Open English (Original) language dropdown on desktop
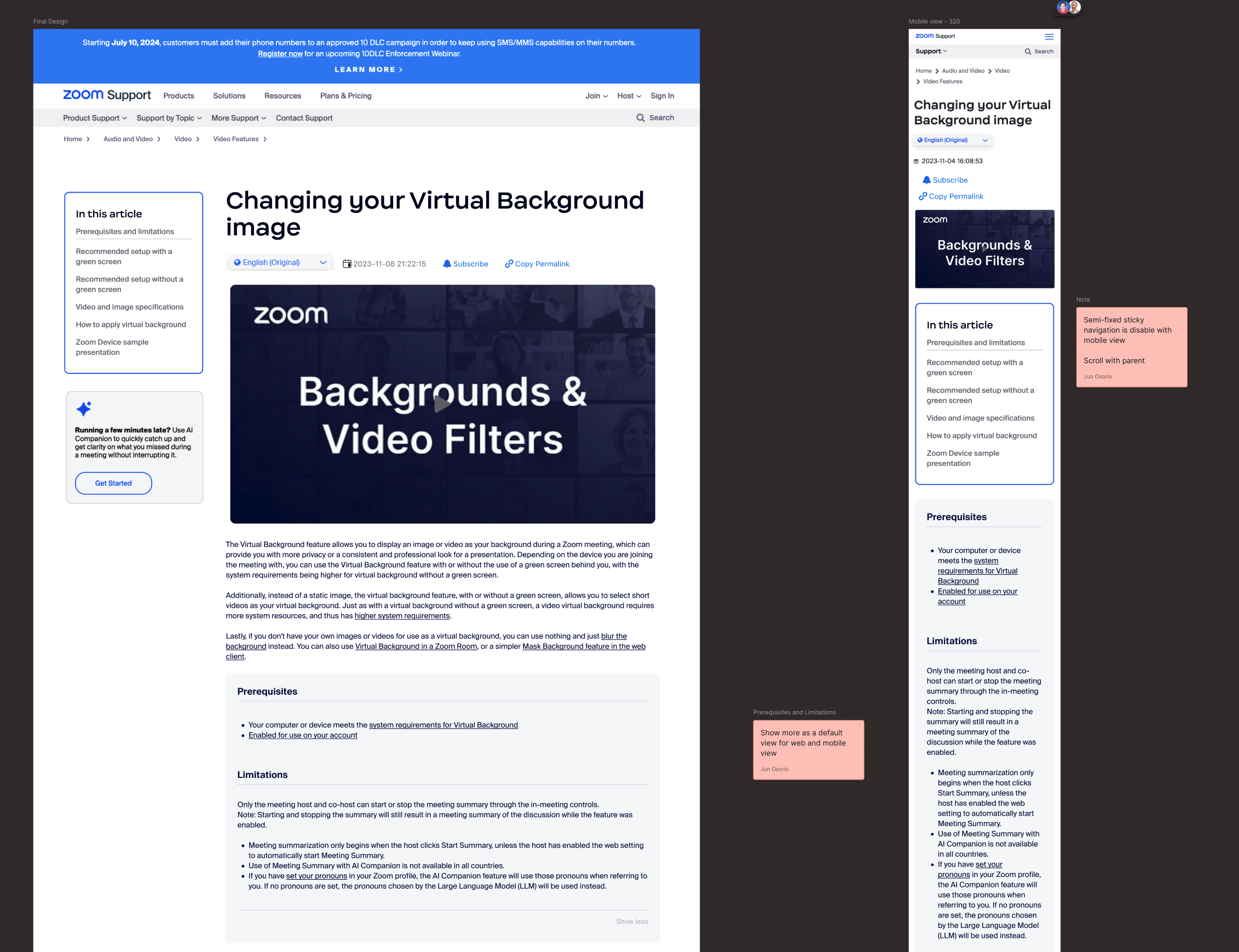1239x952 pixels. tap(280, 262)
